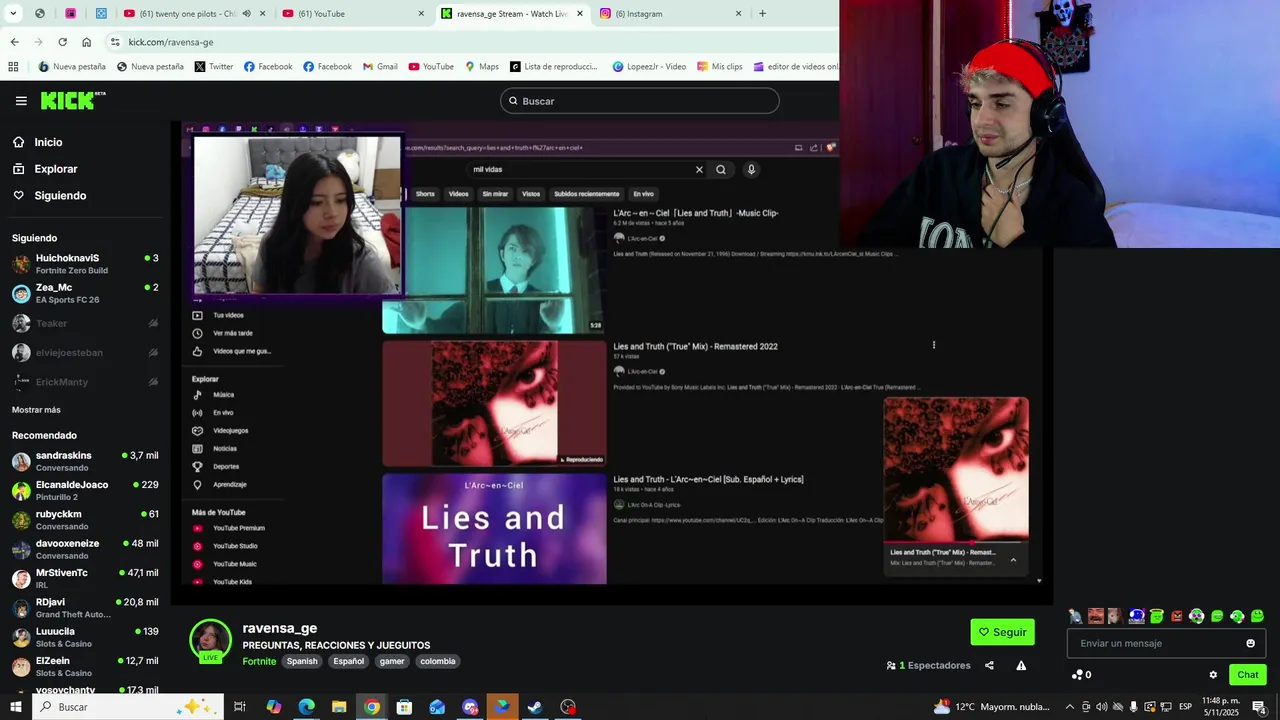Open Steam from the taskbar
Viewport: 1280px width, 720px height.
tap(535, 707)
